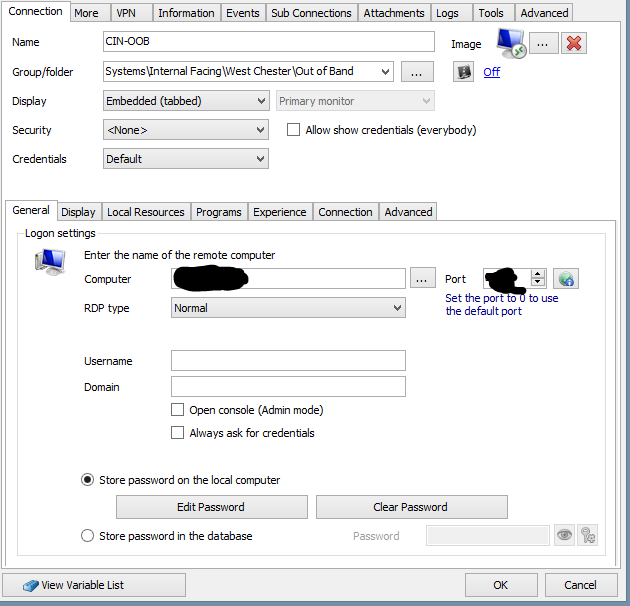Click the Edit Password button

[x=212, y=507]
